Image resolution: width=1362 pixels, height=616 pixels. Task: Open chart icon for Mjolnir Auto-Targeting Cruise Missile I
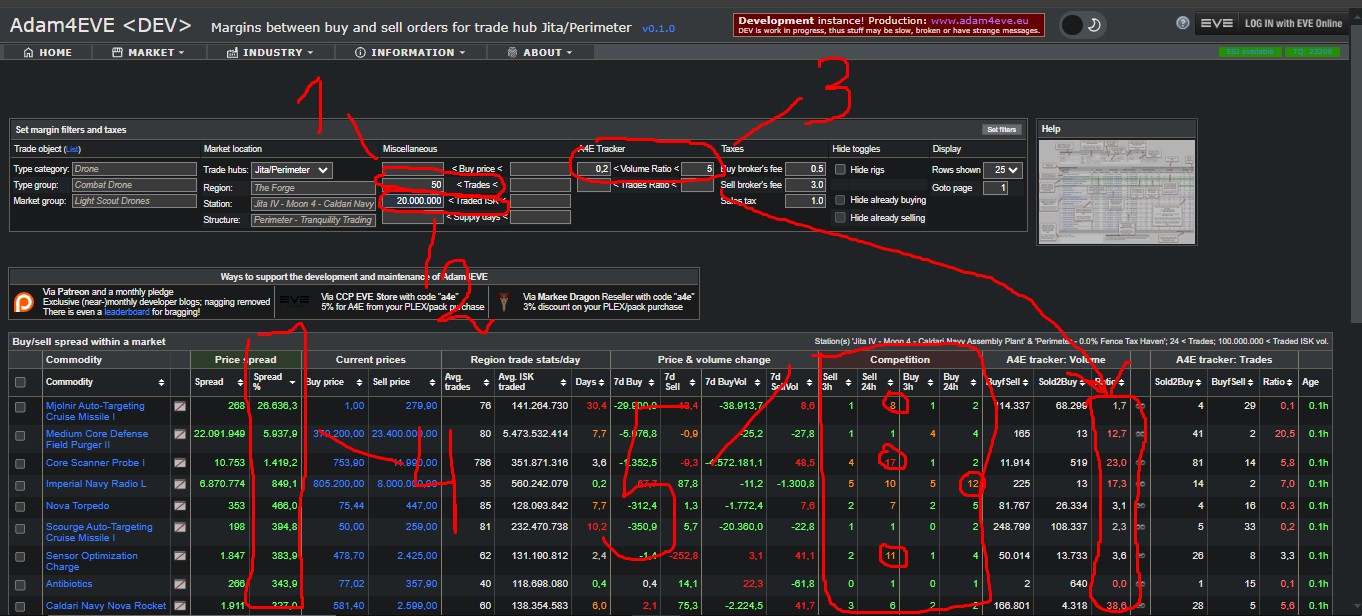coord(180,407)
